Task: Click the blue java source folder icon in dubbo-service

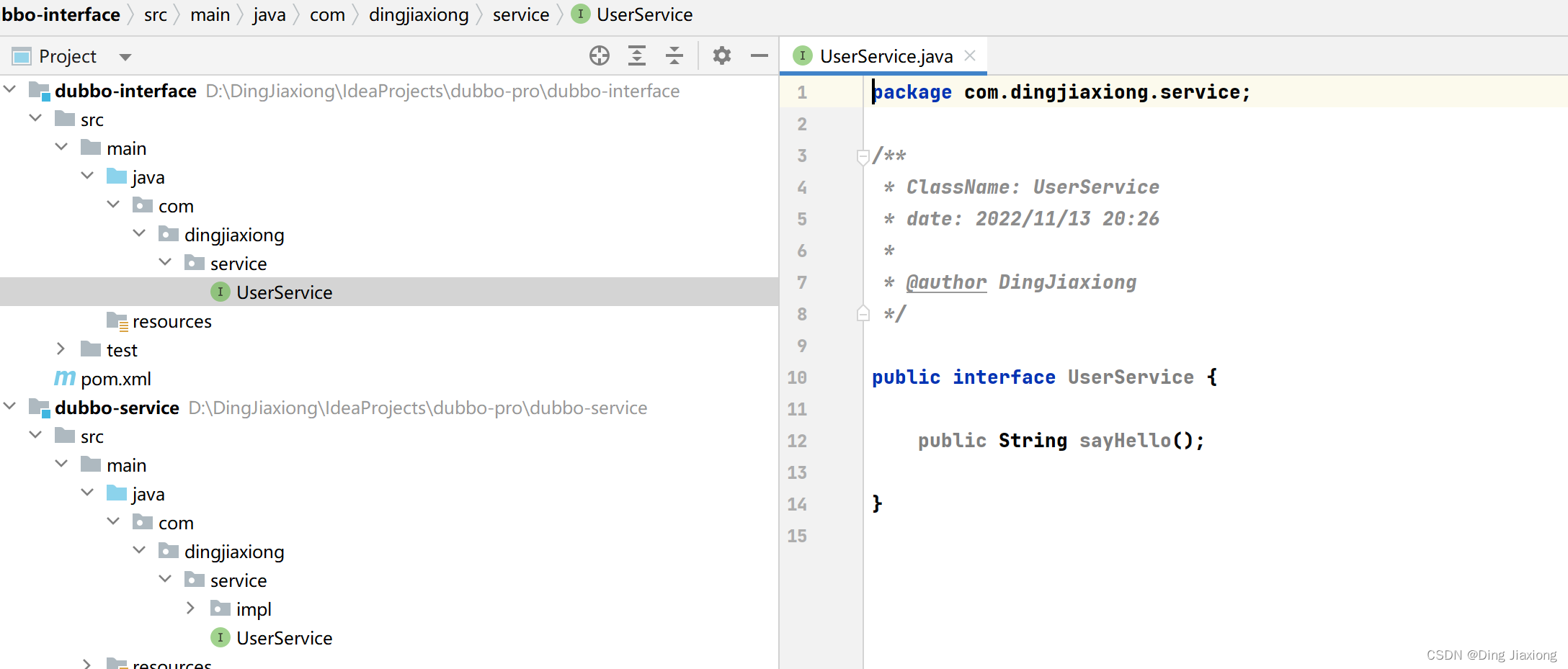Action: [x=117, y=493]
